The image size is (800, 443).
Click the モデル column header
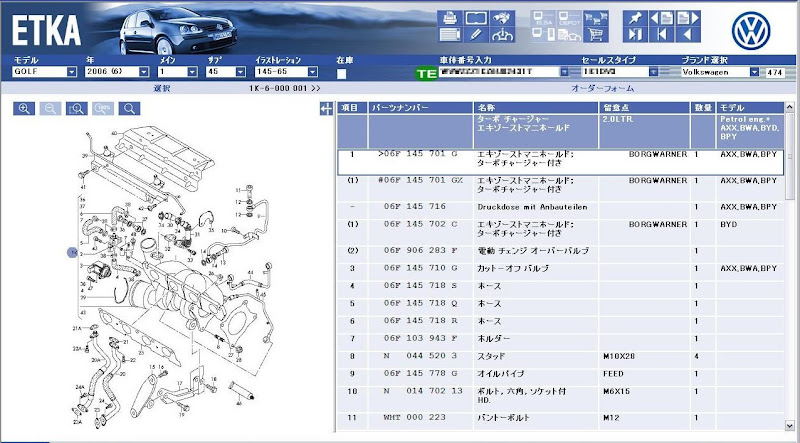[x=750, y=108]
